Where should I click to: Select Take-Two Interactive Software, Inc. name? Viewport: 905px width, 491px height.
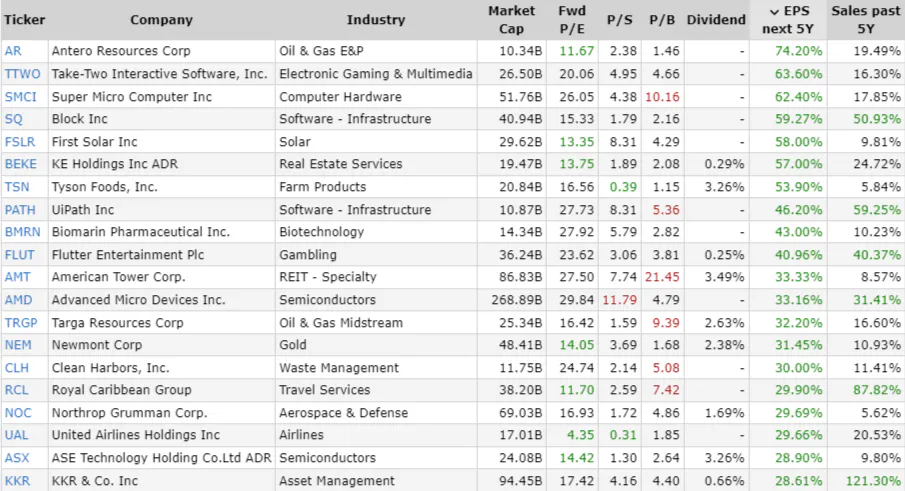(159, 74)
